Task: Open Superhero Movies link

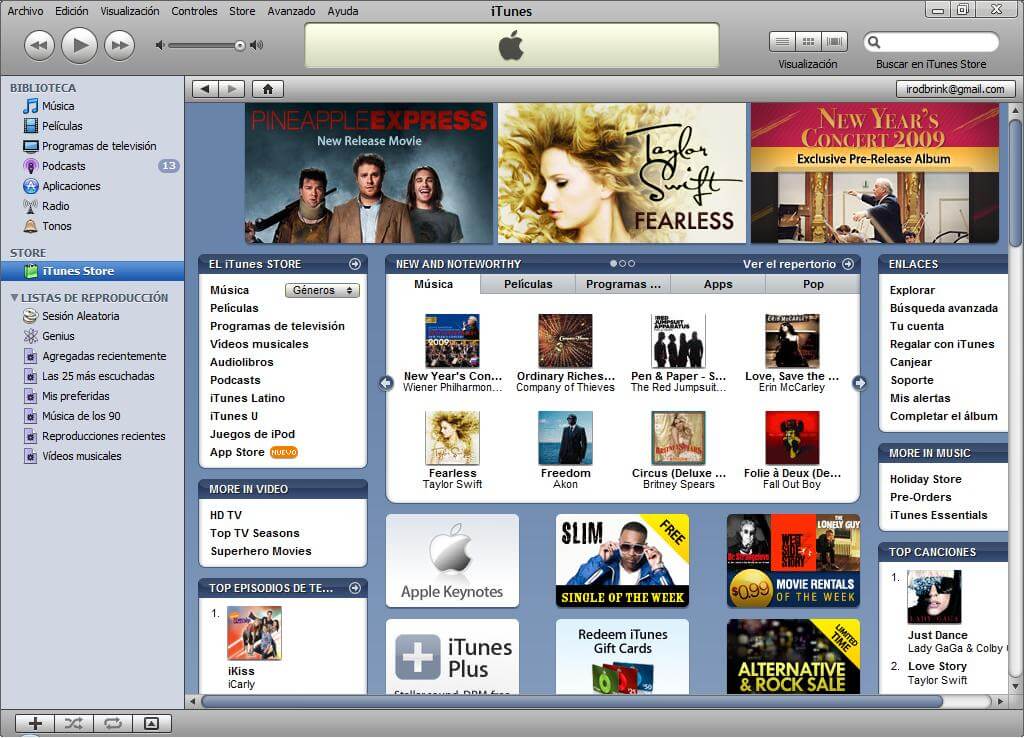Action: pos(261,551)
